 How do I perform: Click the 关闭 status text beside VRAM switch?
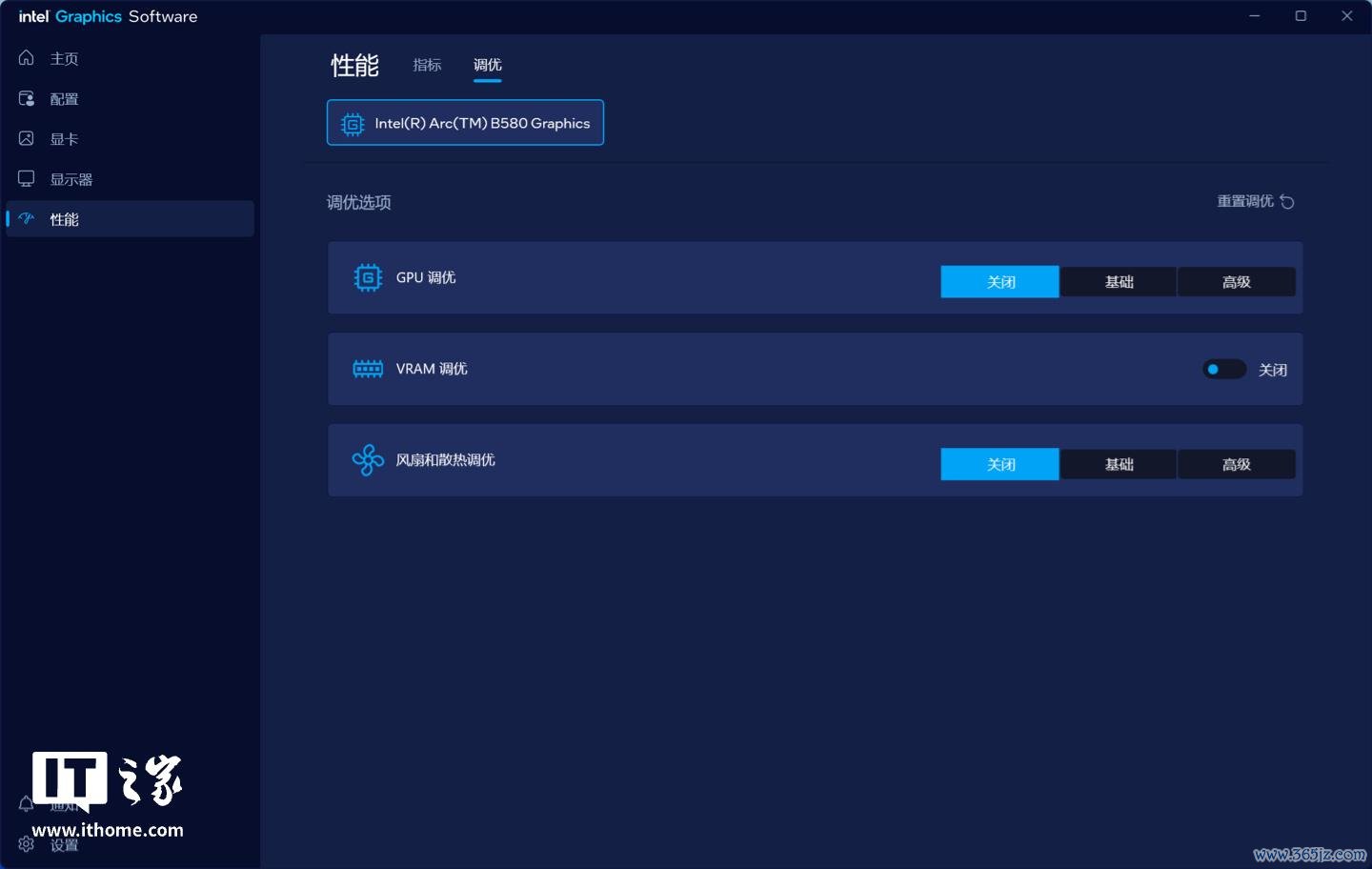coord(1273,370)
